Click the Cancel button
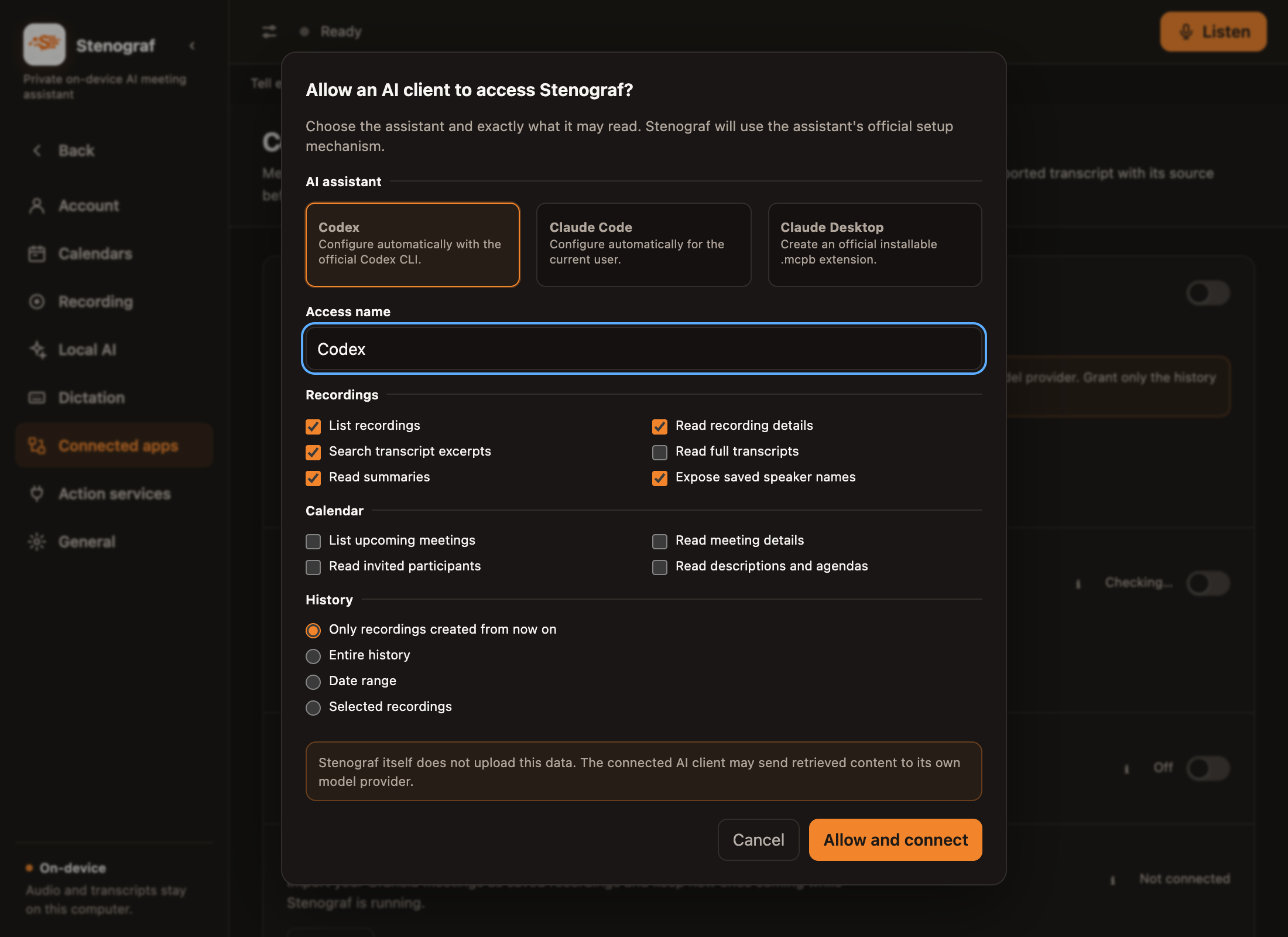Screen dimensions: 1288x937 pyautogui.click(x=758, y=840)
